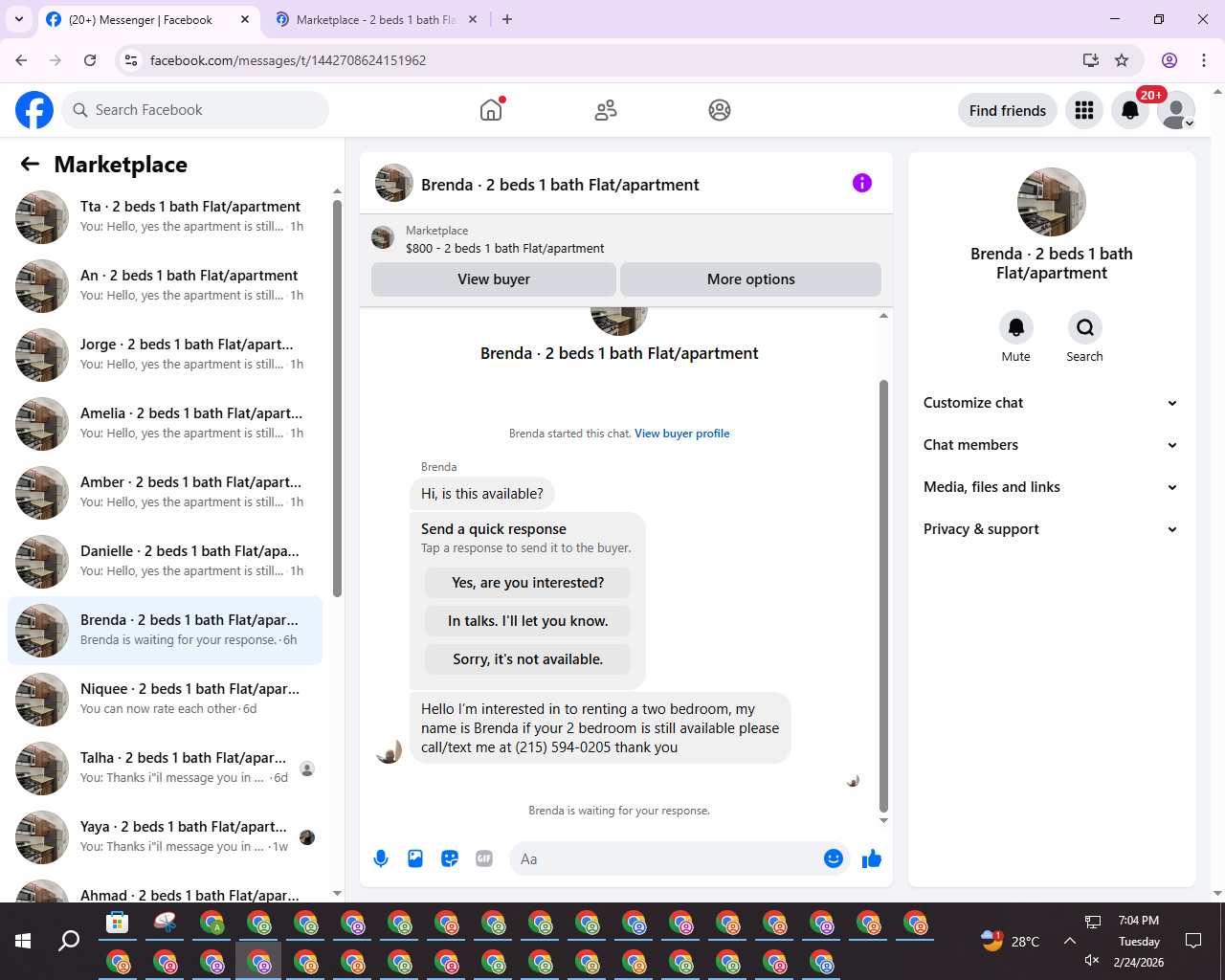Mute this chat with the bell icon
This screenshot has height=980, width=1225.
tap(1016, 327)
